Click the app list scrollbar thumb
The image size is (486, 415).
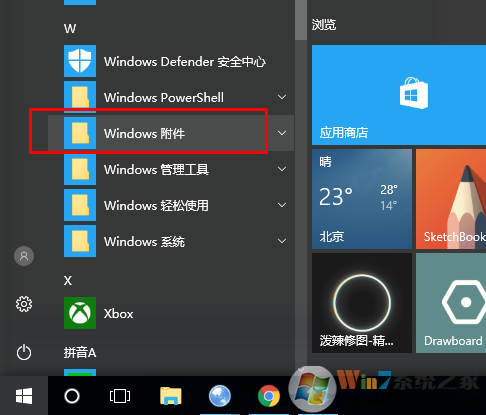(x=301, y=20)
